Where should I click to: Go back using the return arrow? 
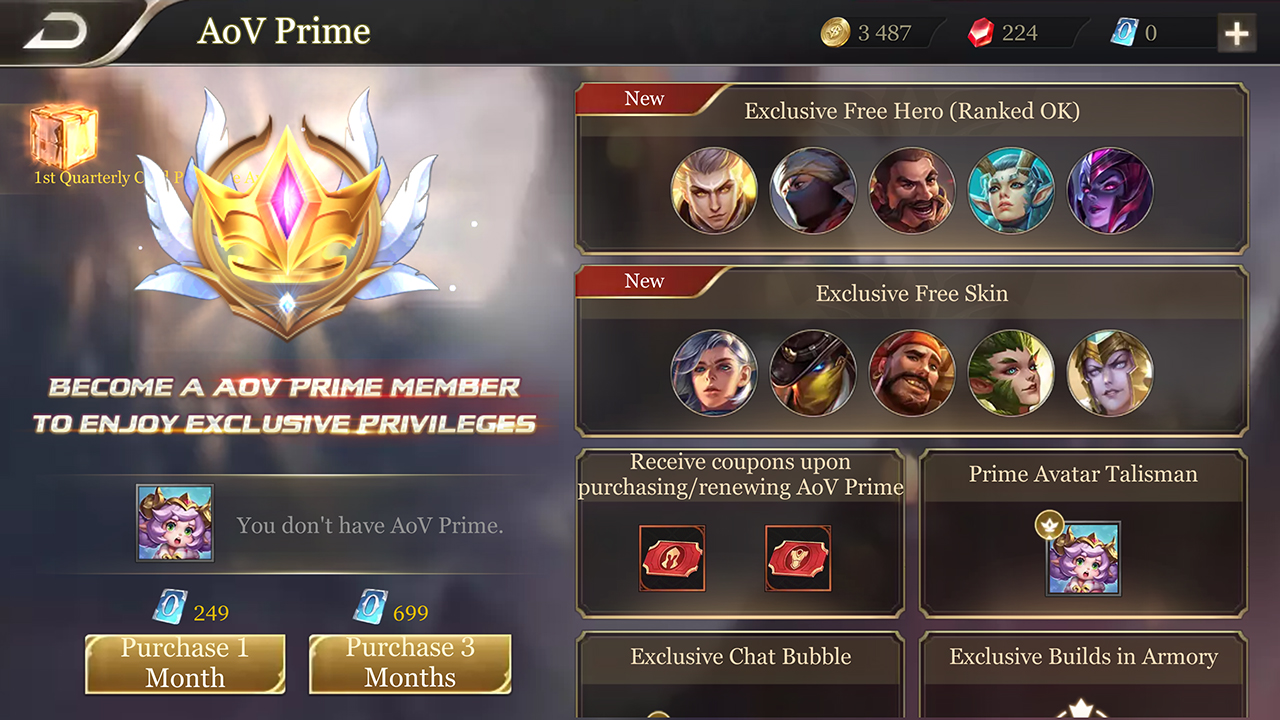54,32
